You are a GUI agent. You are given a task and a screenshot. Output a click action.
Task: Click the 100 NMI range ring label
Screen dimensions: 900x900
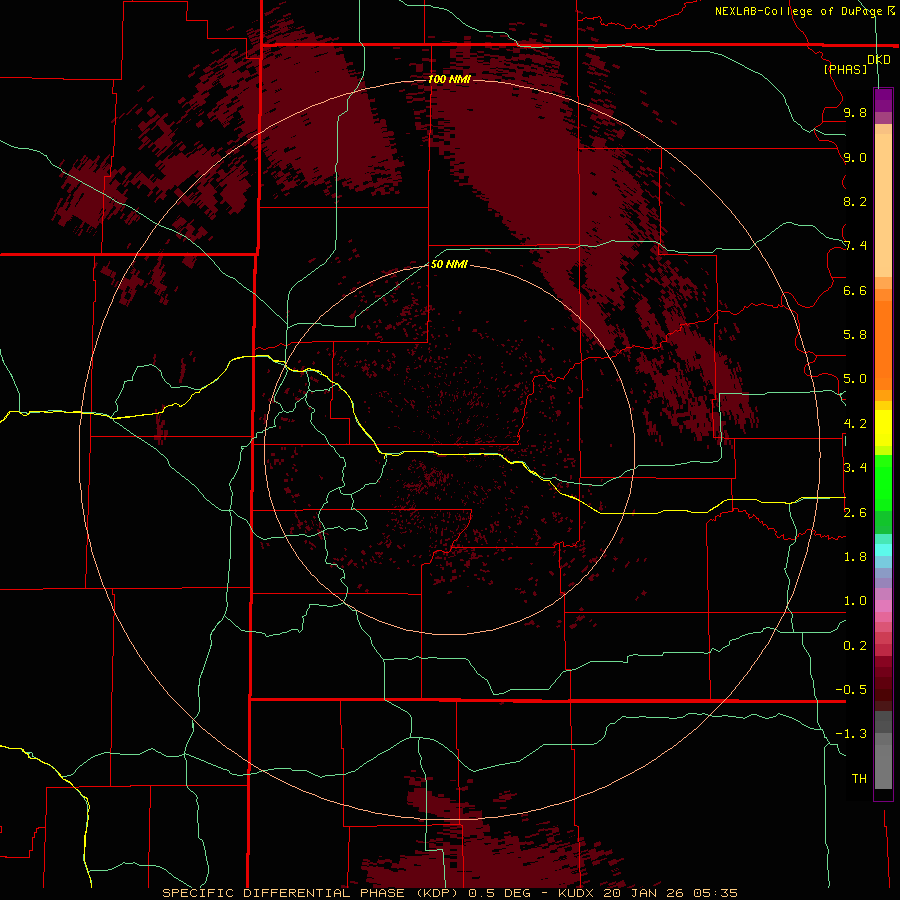449,79
